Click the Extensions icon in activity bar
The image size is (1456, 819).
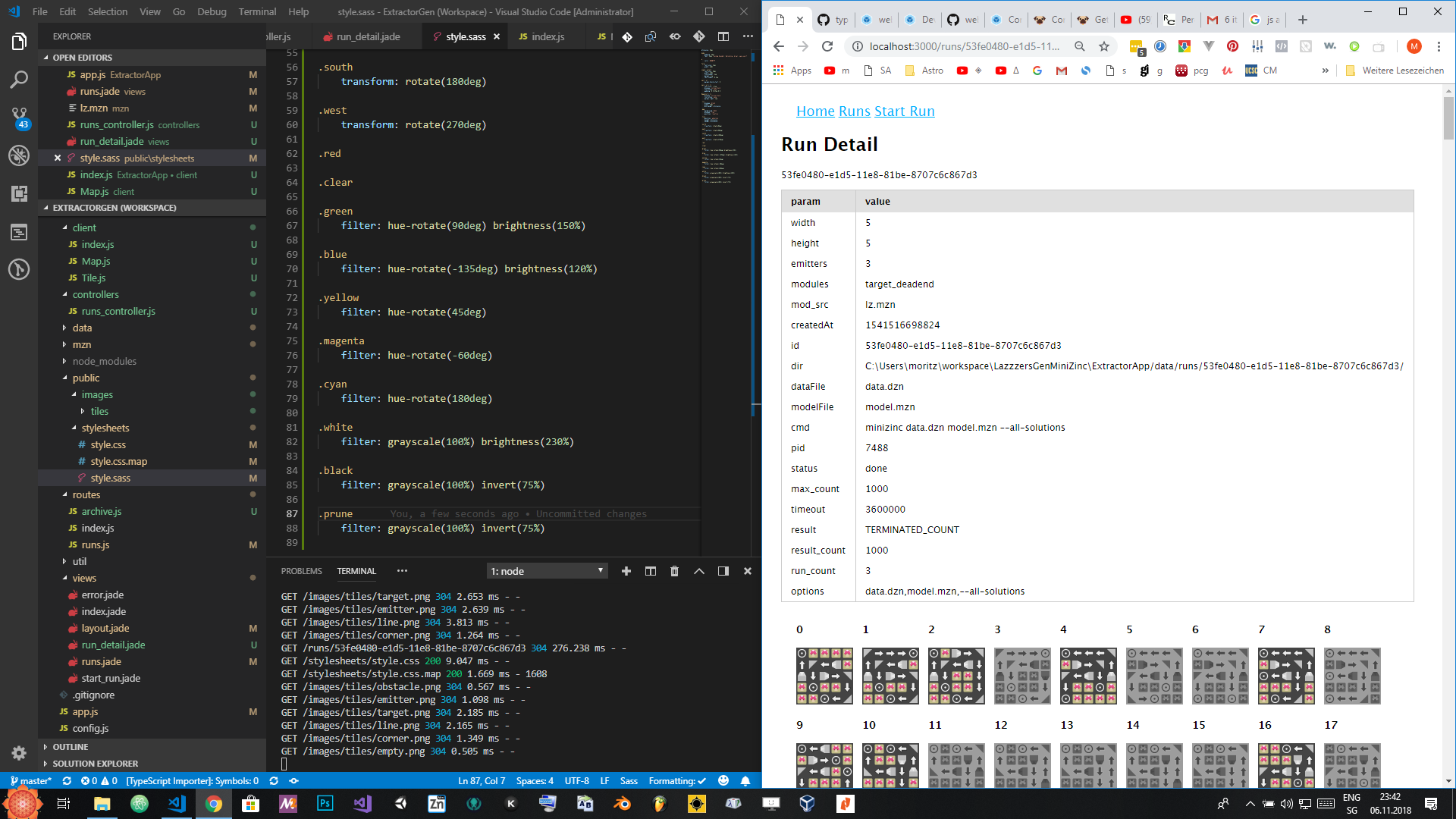(x=18, y=193)
